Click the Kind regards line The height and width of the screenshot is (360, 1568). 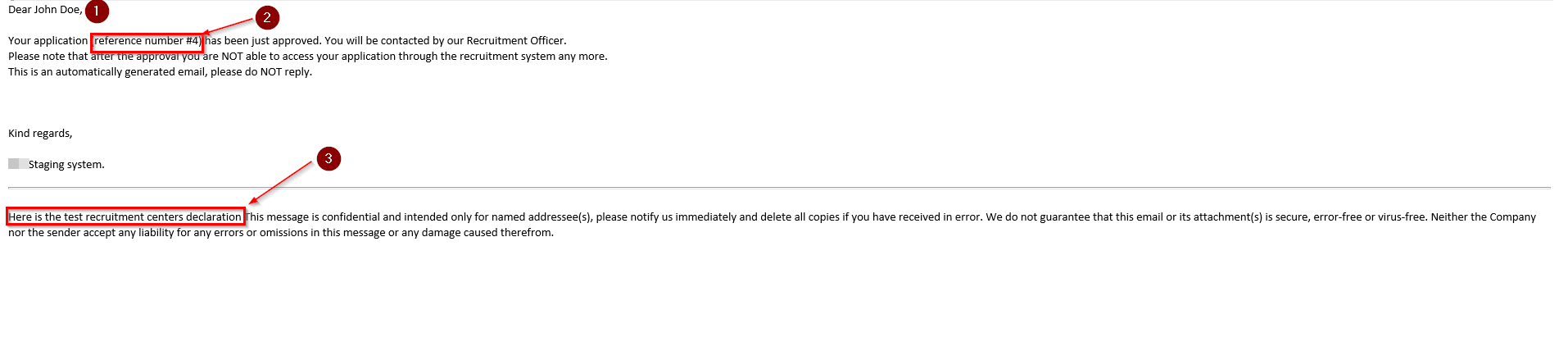tap(40, 134)
